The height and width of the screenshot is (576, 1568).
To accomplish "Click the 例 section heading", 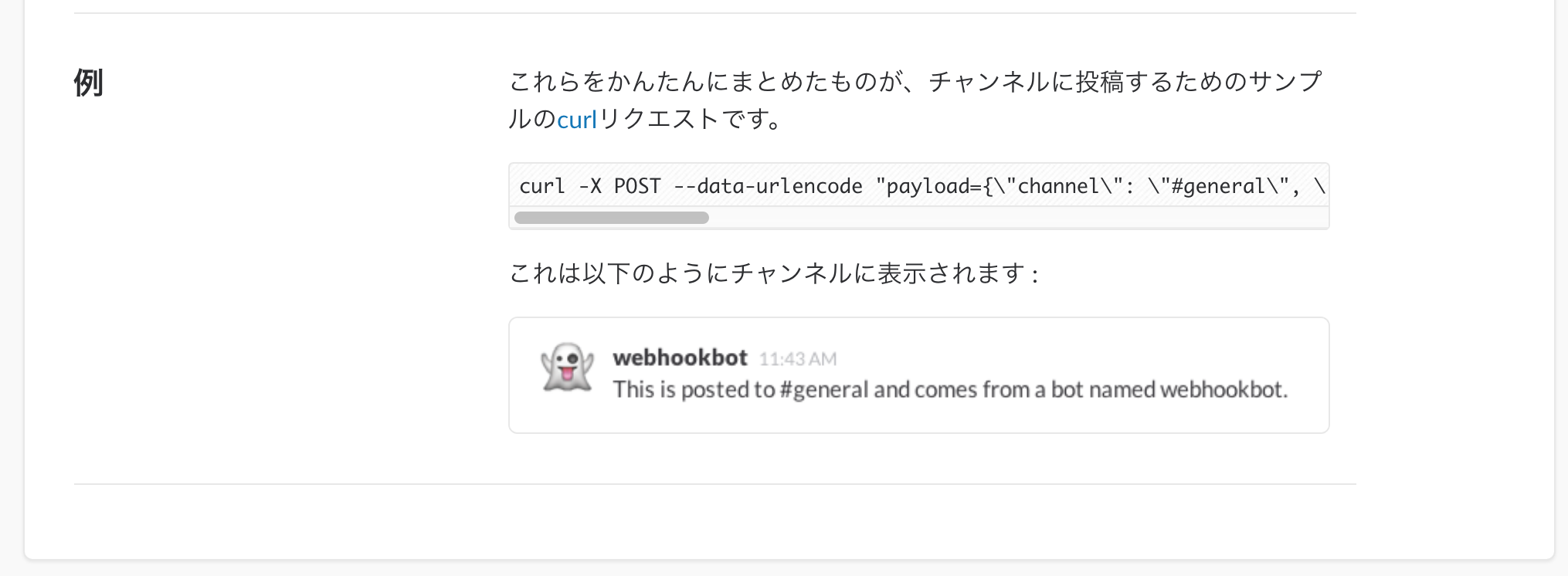I will 87,83.
